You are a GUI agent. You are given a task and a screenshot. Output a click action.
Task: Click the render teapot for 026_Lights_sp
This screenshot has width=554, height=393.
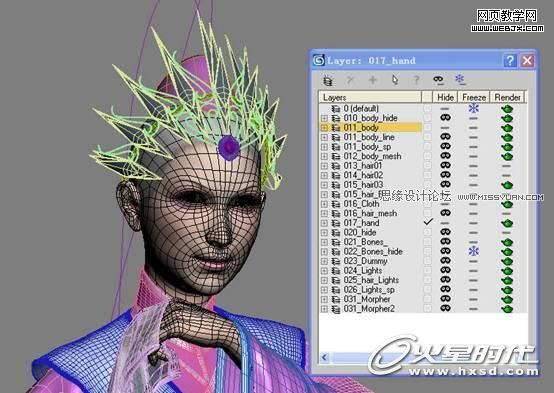tap(507, 290)
